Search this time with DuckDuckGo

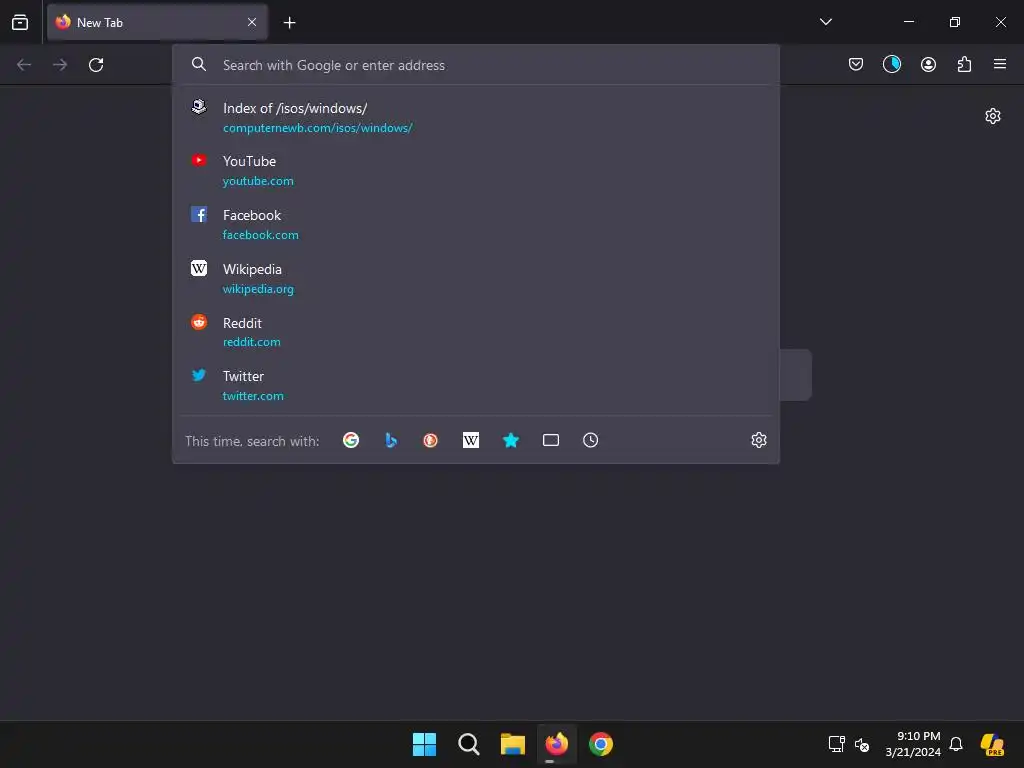pyautogui.click(x=430, y=440)
